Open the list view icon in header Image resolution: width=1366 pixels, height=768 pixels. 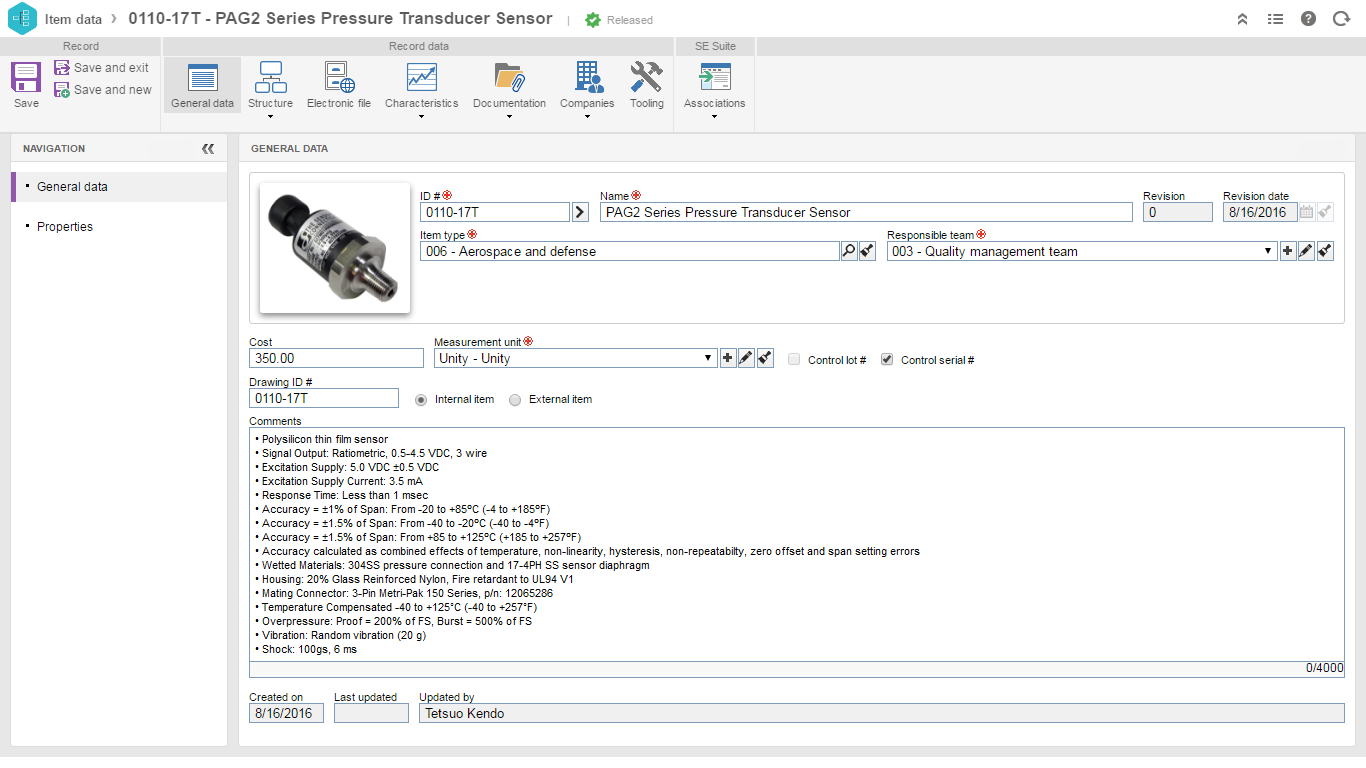tap(1275, 19)
